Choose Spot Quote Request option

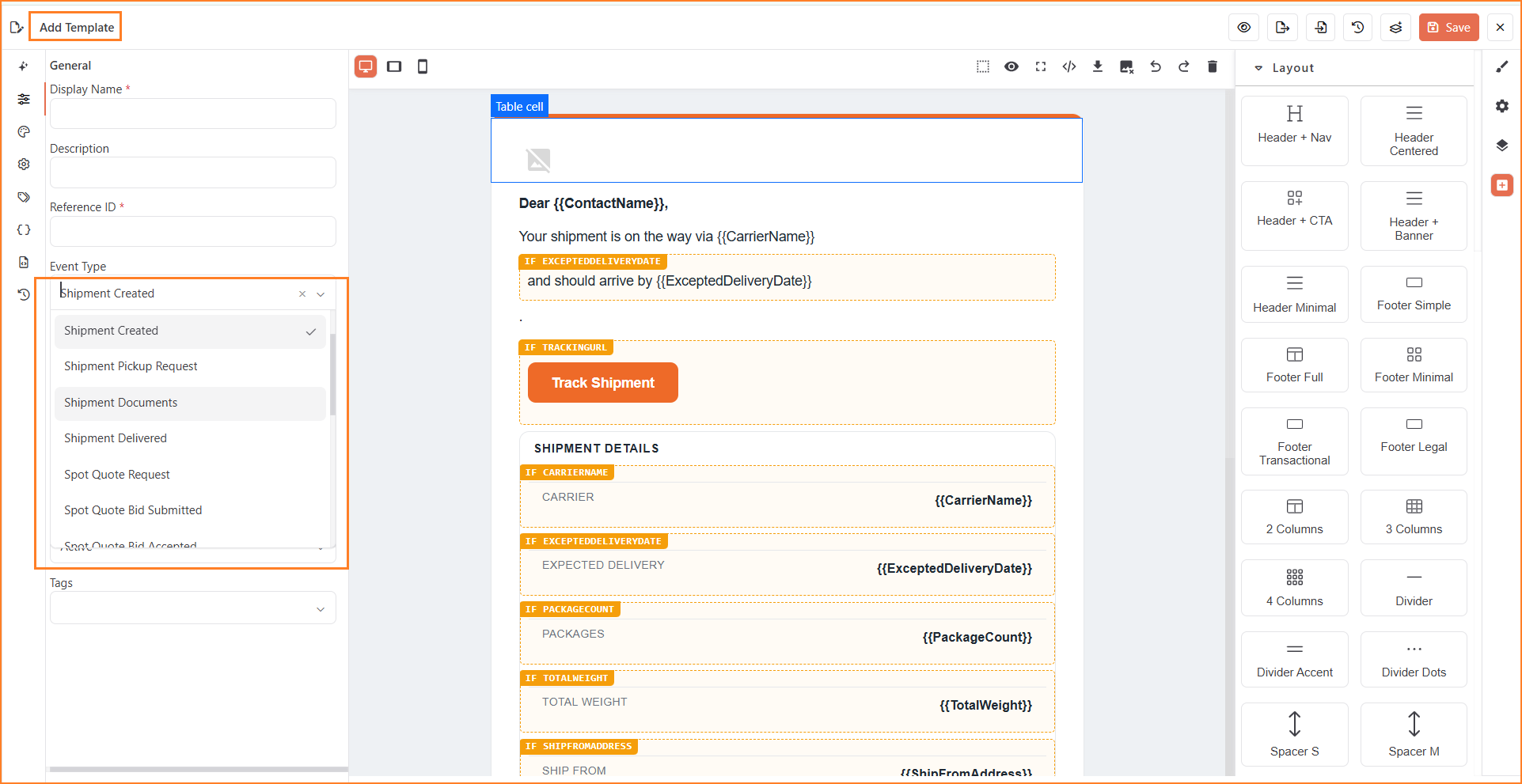click(x=190, y=475)
